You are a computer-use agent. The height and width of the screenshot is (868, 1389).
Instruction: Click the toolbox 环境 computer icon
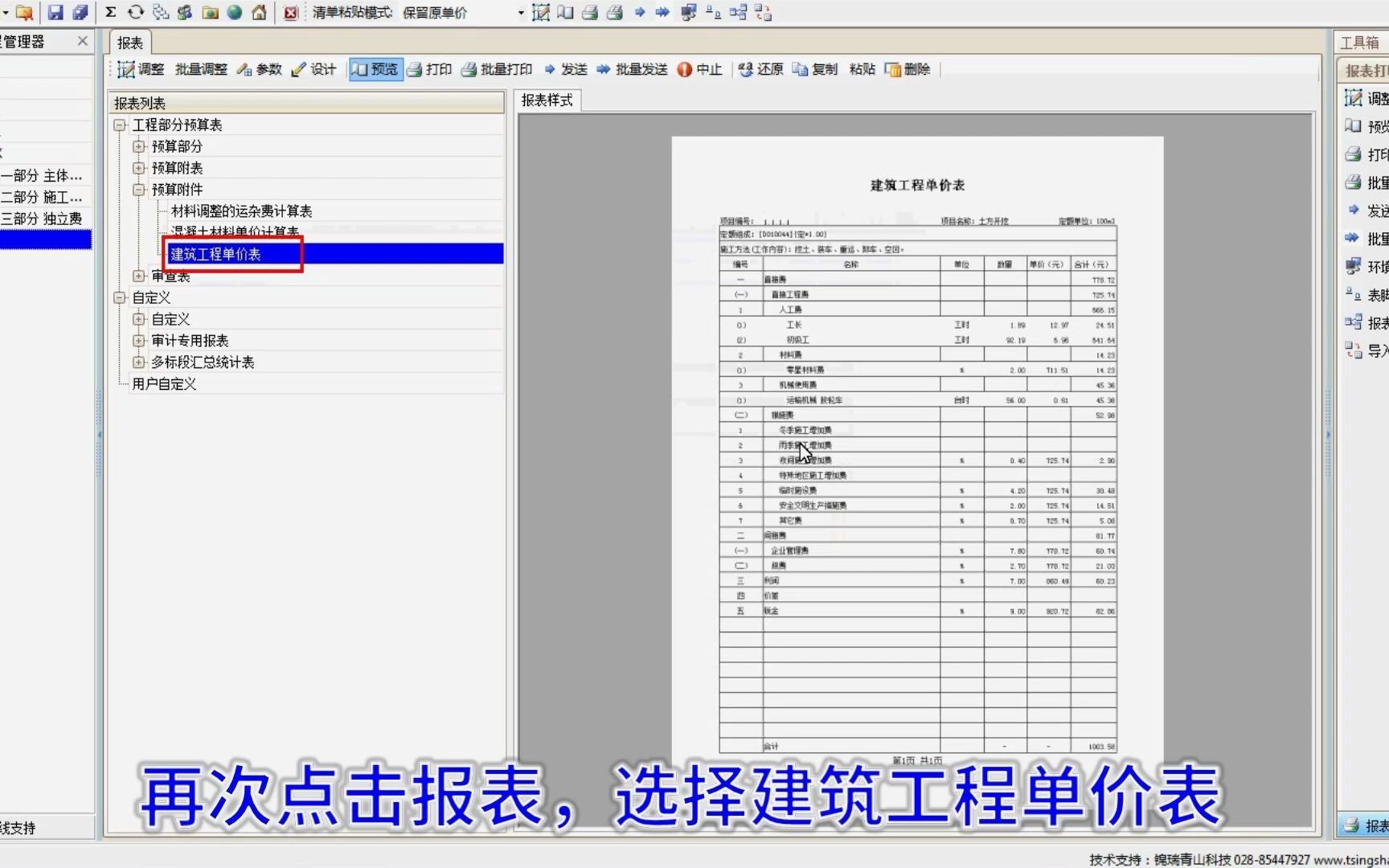coord(1354,266)
